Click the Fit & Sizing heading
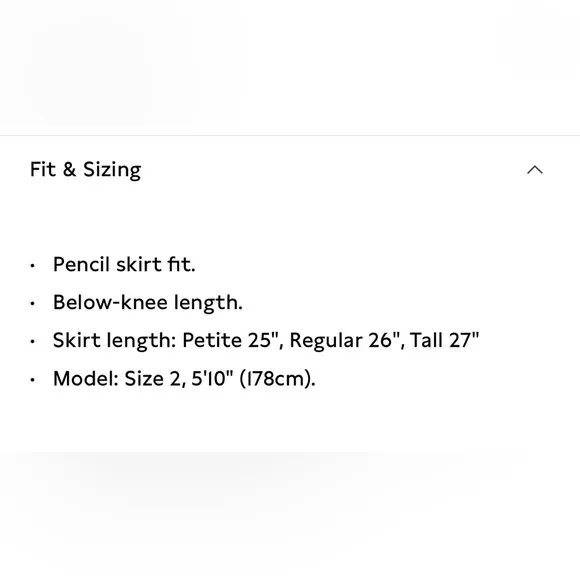580x580 pixels. [x=85, y=170]
